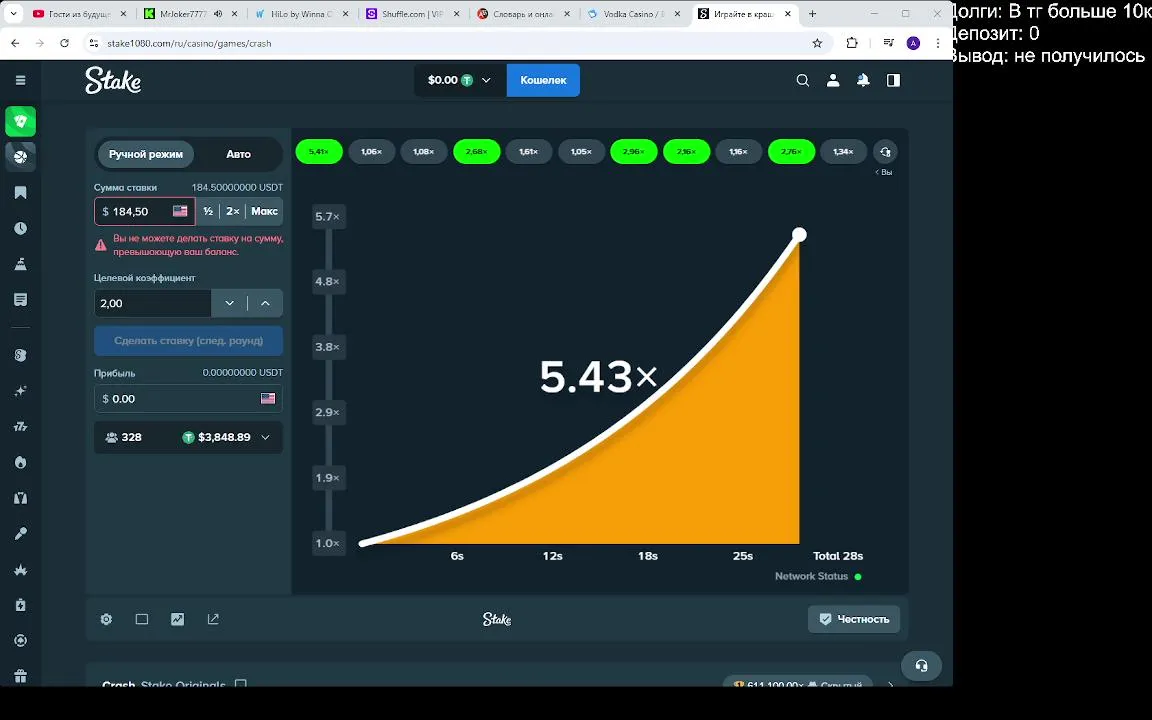Click the Stake logo in header
The width and height of the screenshot is (1152, 720).
pyautogui.click(x=112, y=80)
